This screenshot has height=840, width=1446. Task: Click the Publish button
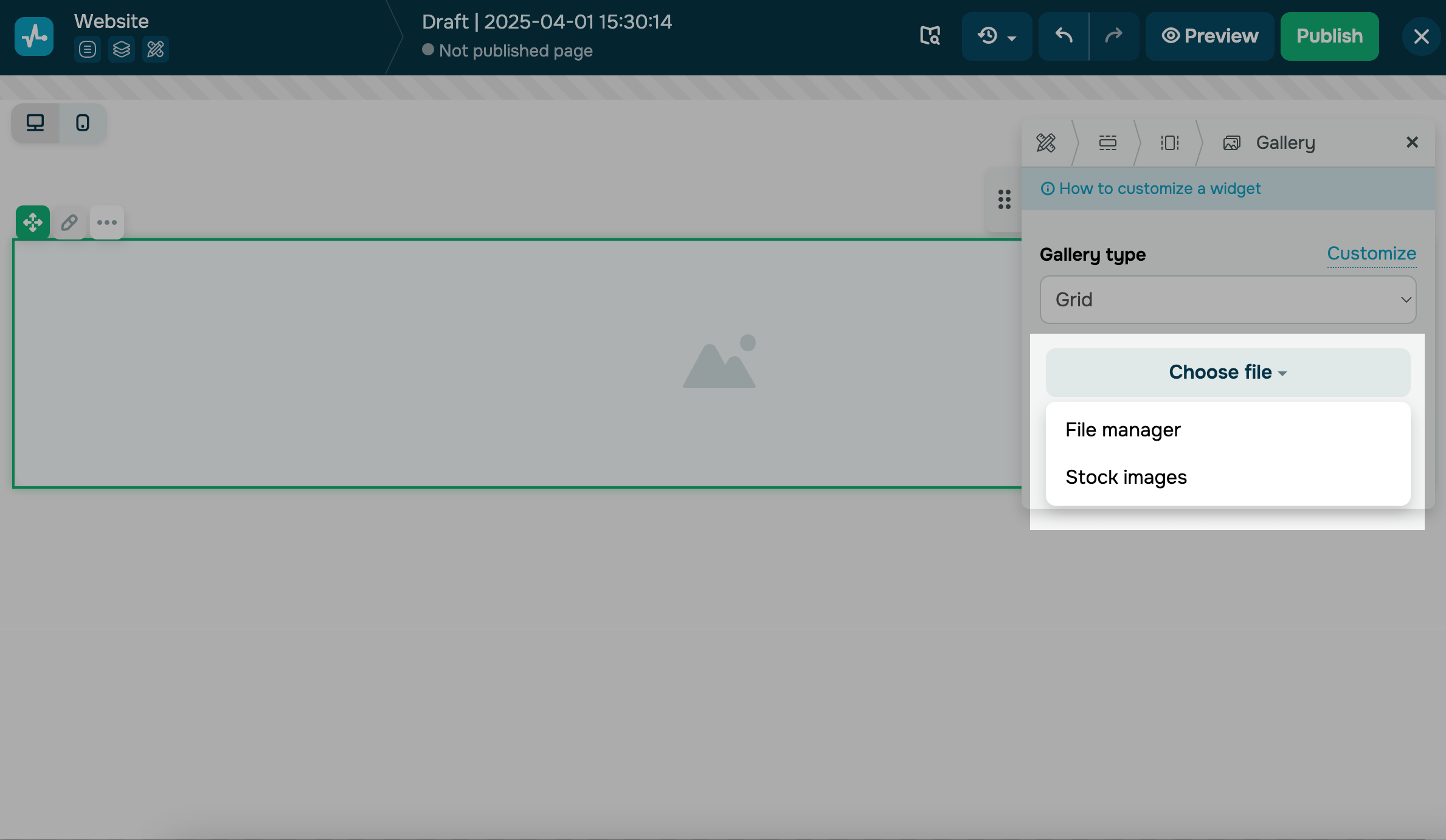1329,36
